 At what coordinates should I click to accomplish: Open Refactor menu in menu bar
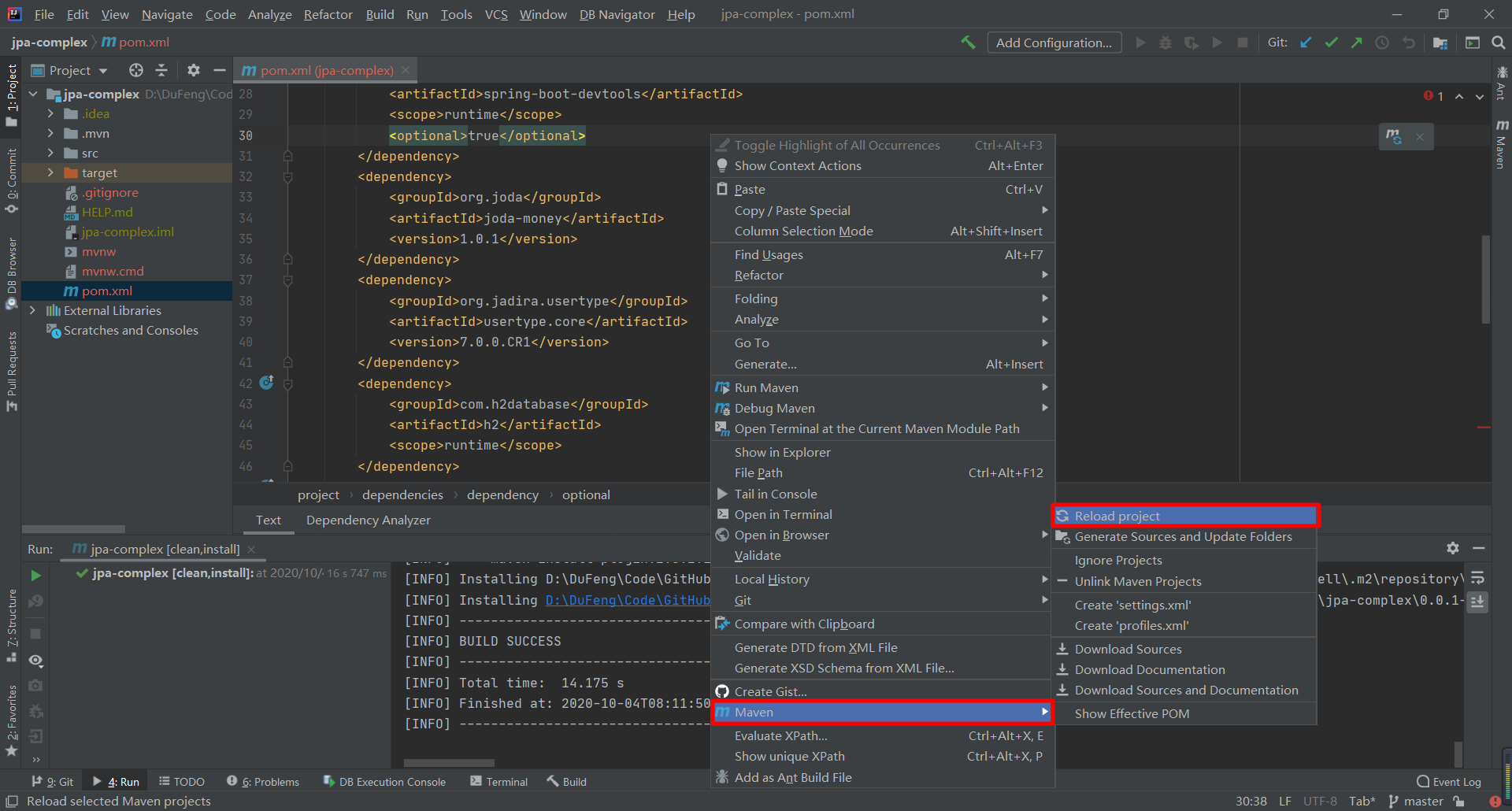pos(328,14)
